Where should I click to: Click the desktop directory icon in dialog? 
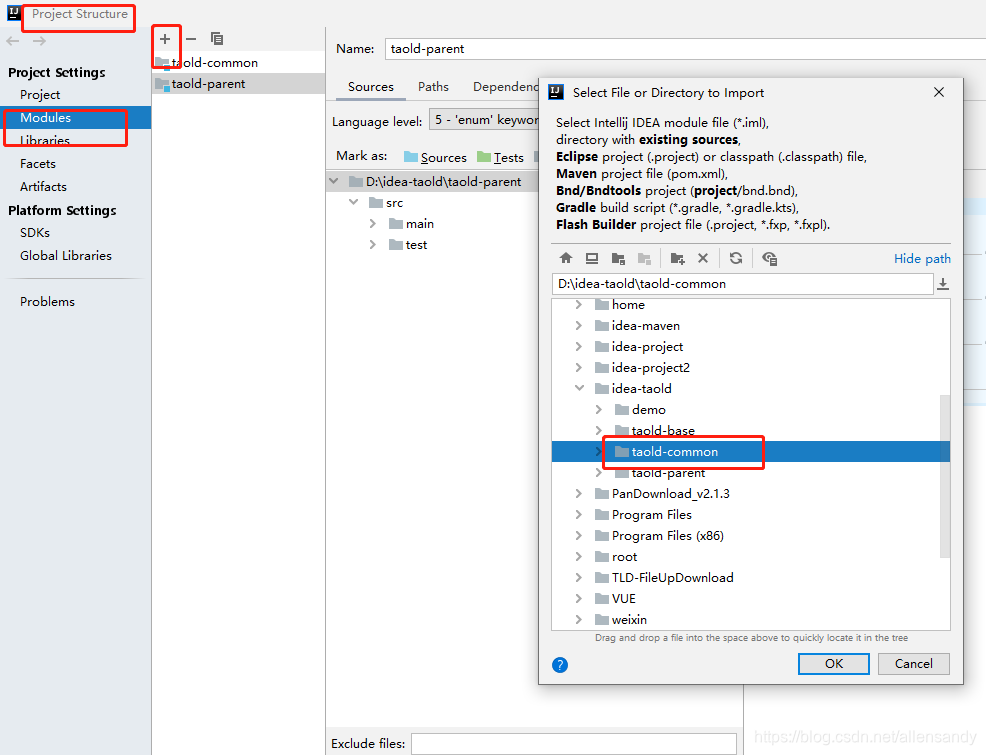point(592,258)
